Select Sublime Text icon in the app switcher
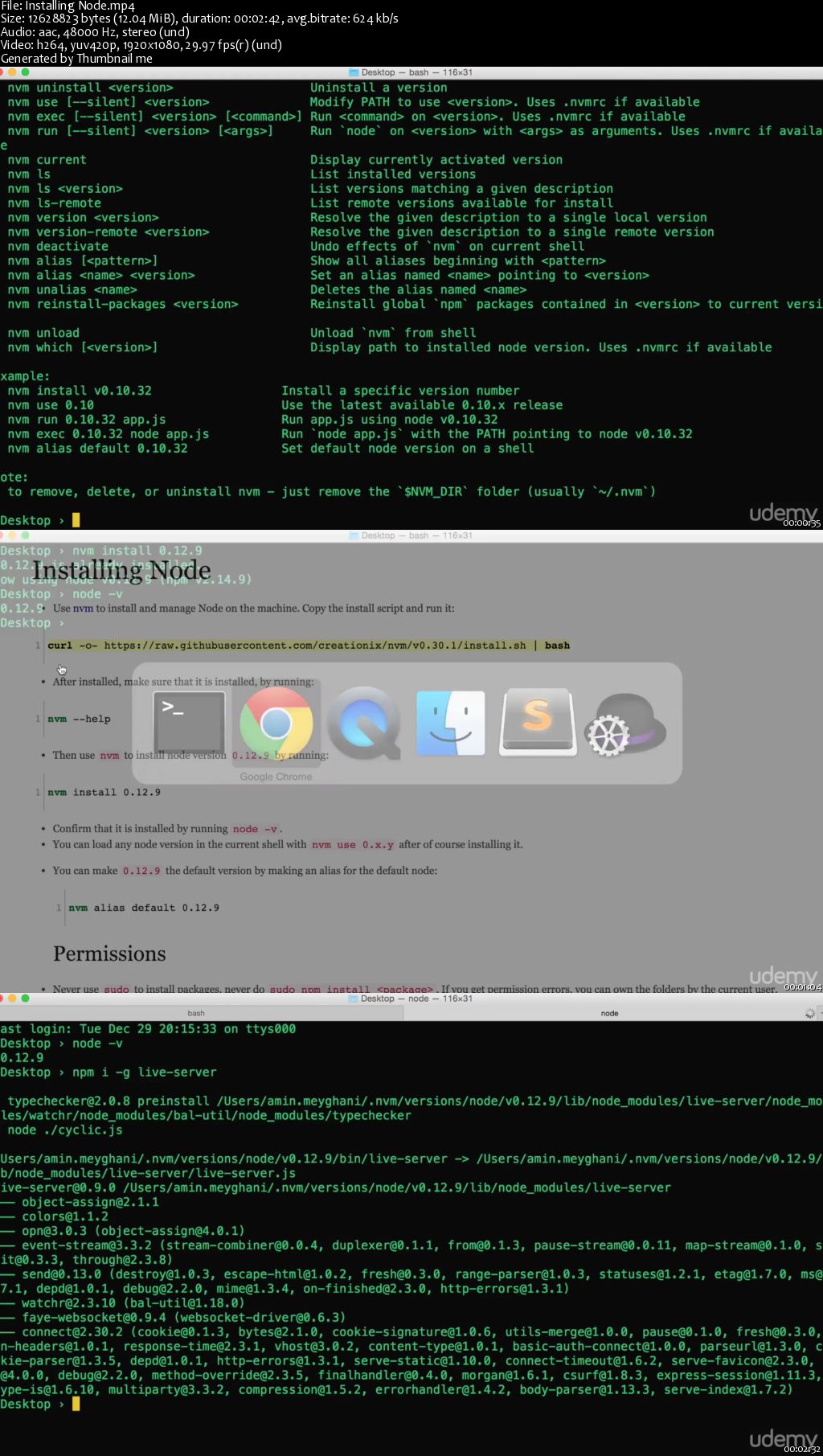823x1456 pixels. point(538,722)
